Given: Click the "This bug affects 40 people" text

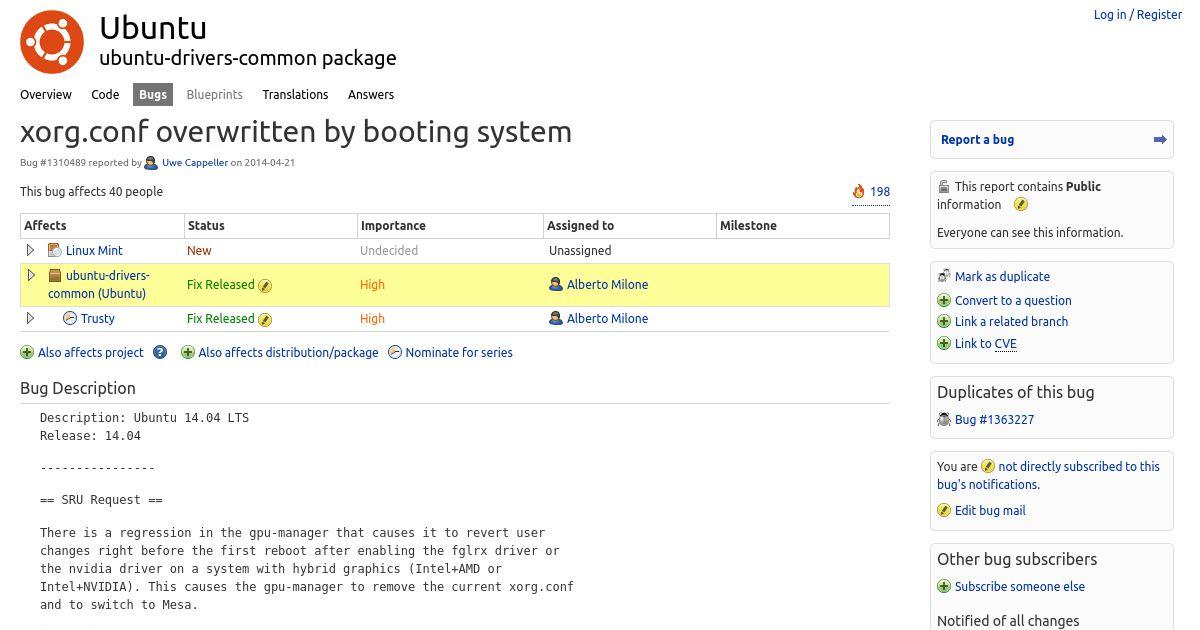Looking at the screenshot, I should pyautogui.click(x=91, y=192).
